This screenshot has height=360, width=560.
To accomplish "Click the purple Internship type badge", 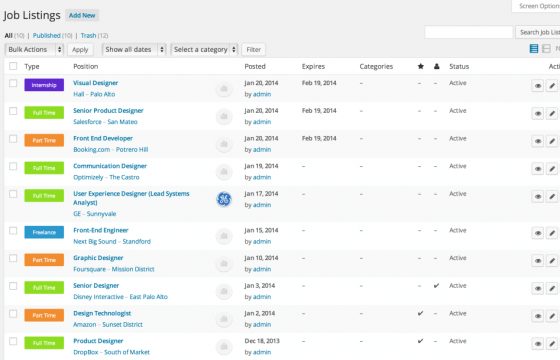I will coord(44,85).
